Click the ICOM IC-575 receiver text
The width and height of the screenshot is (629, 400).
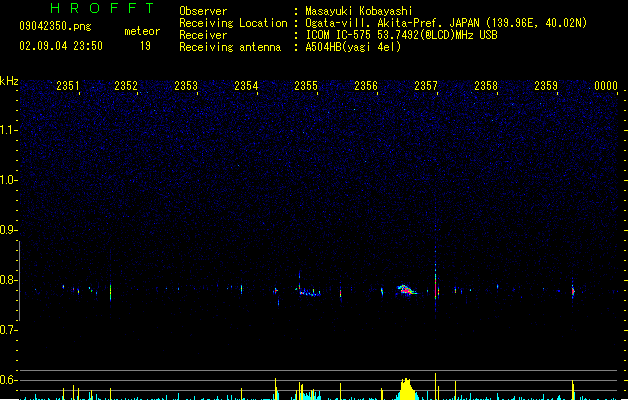[401, 35]
